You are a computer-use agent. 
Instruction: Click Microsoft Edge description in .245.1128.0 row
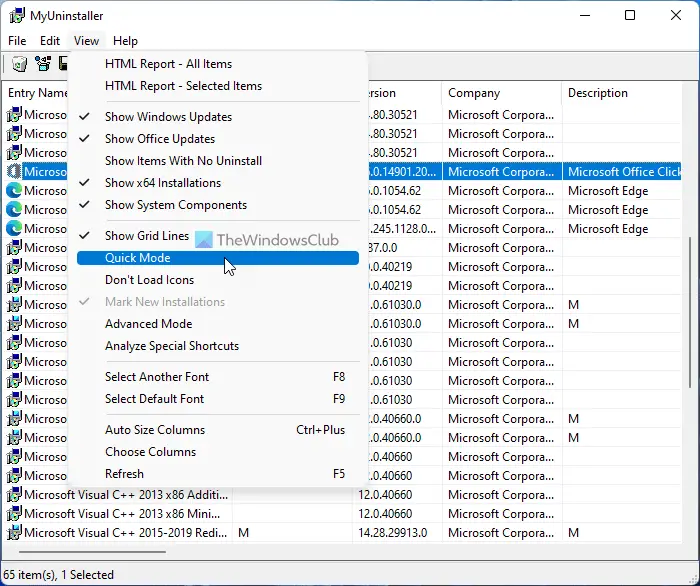tap(621, 229)
